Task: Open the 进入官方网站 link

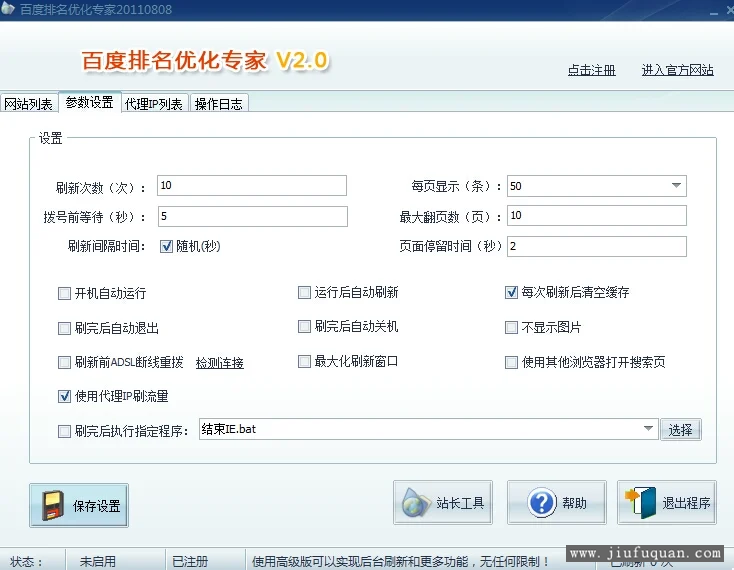Action: pyautogui.click(x=677, y=70)
